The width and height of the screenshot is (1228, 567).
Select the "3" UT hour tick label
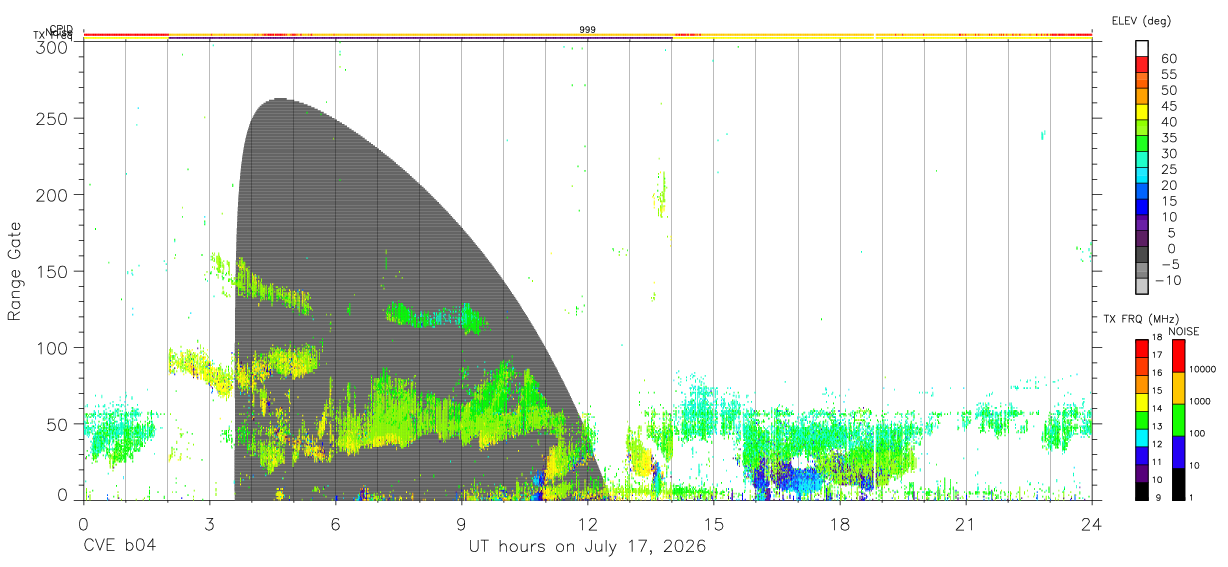pyautogui.click(x=209, y=523)
